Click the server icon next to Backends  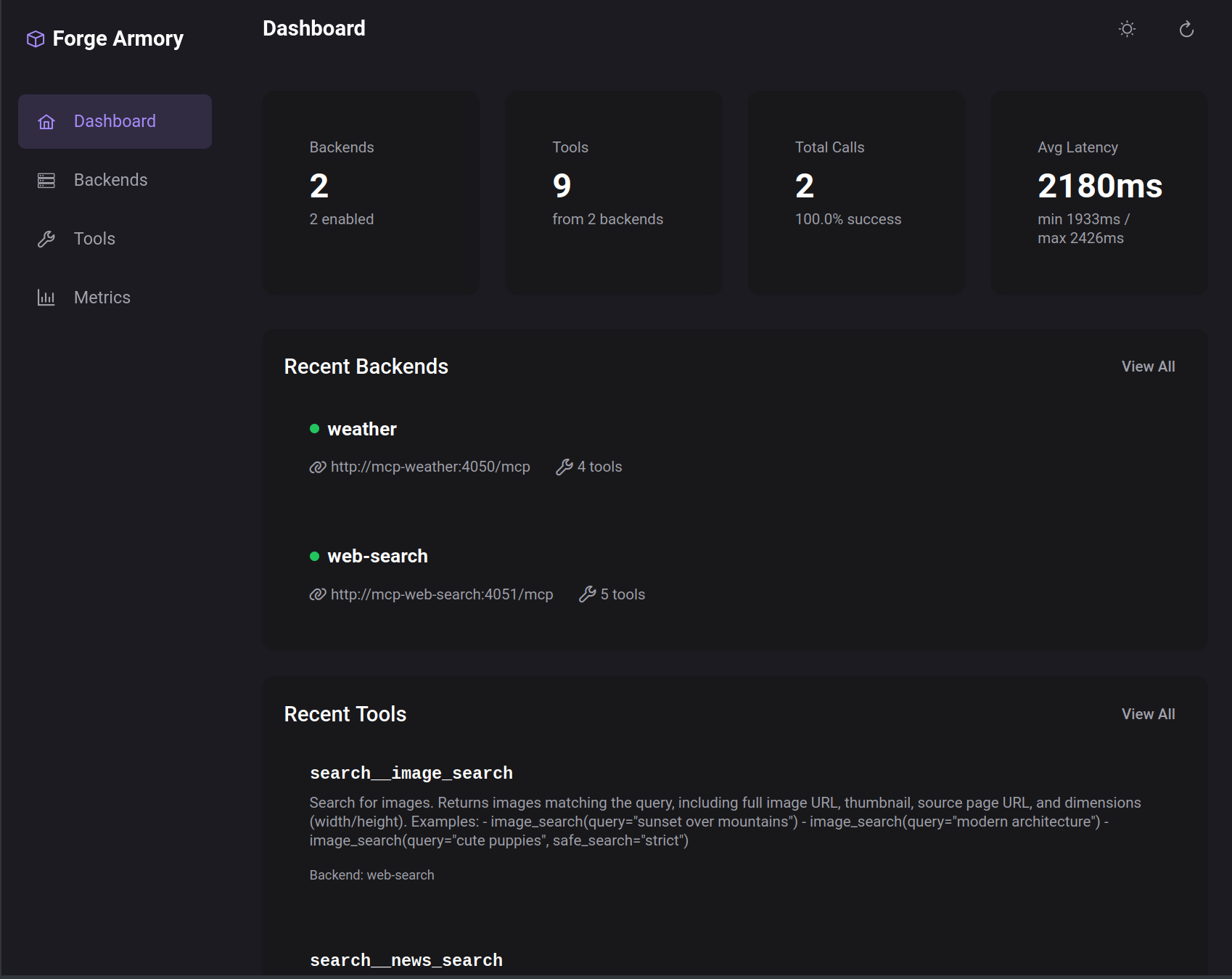(46, 180)
